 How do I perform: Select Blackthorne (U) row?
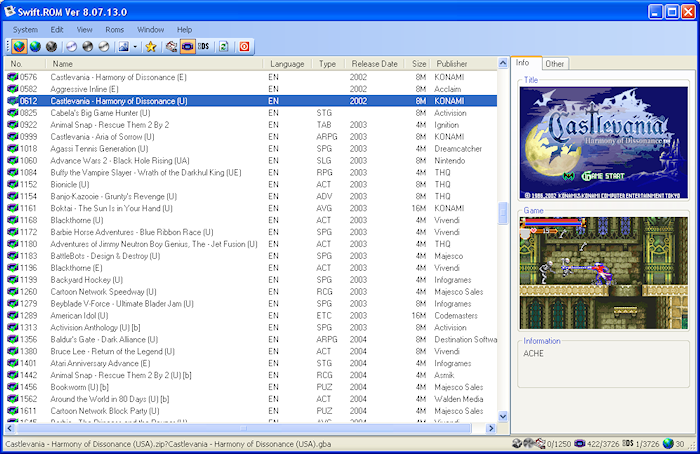click(x=251, y=220)
